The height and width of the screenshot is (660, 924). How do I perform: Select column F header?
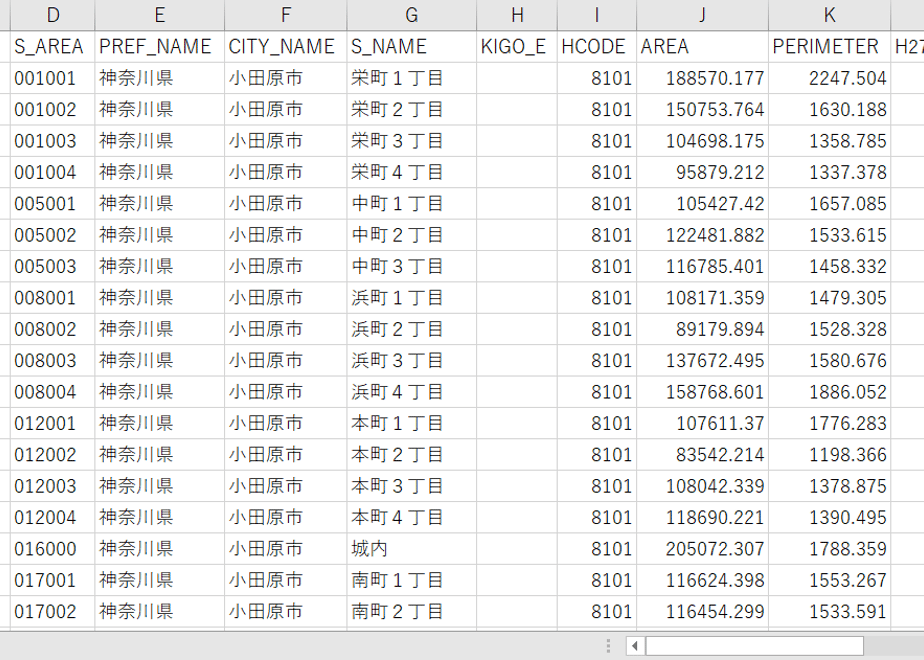(285, 15)
